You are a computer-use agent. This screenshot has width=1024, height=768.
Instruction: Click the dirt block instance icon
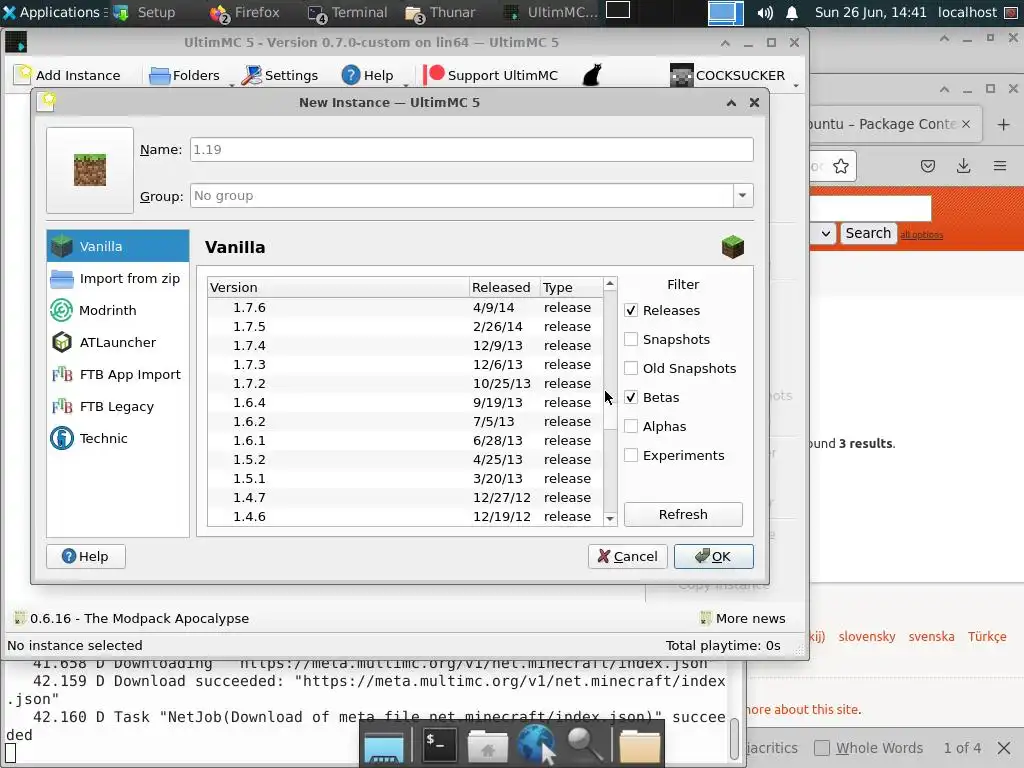point(90,170)
